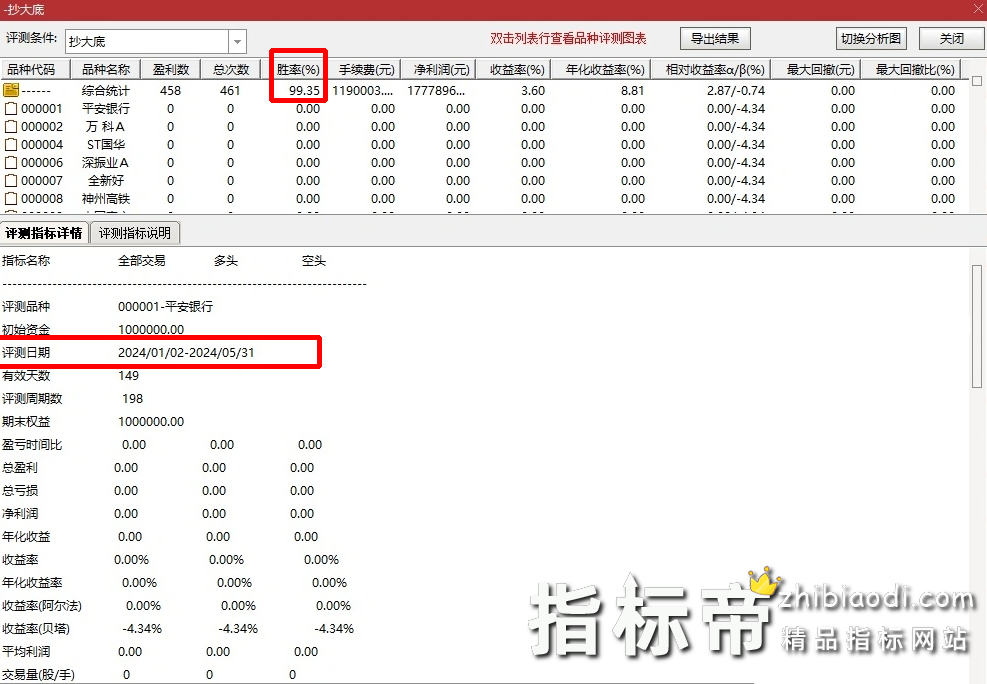This screenshot has height=684, width=987.
Task: Click the 初始资金 value 1000000.00
Action: [151, 329]
